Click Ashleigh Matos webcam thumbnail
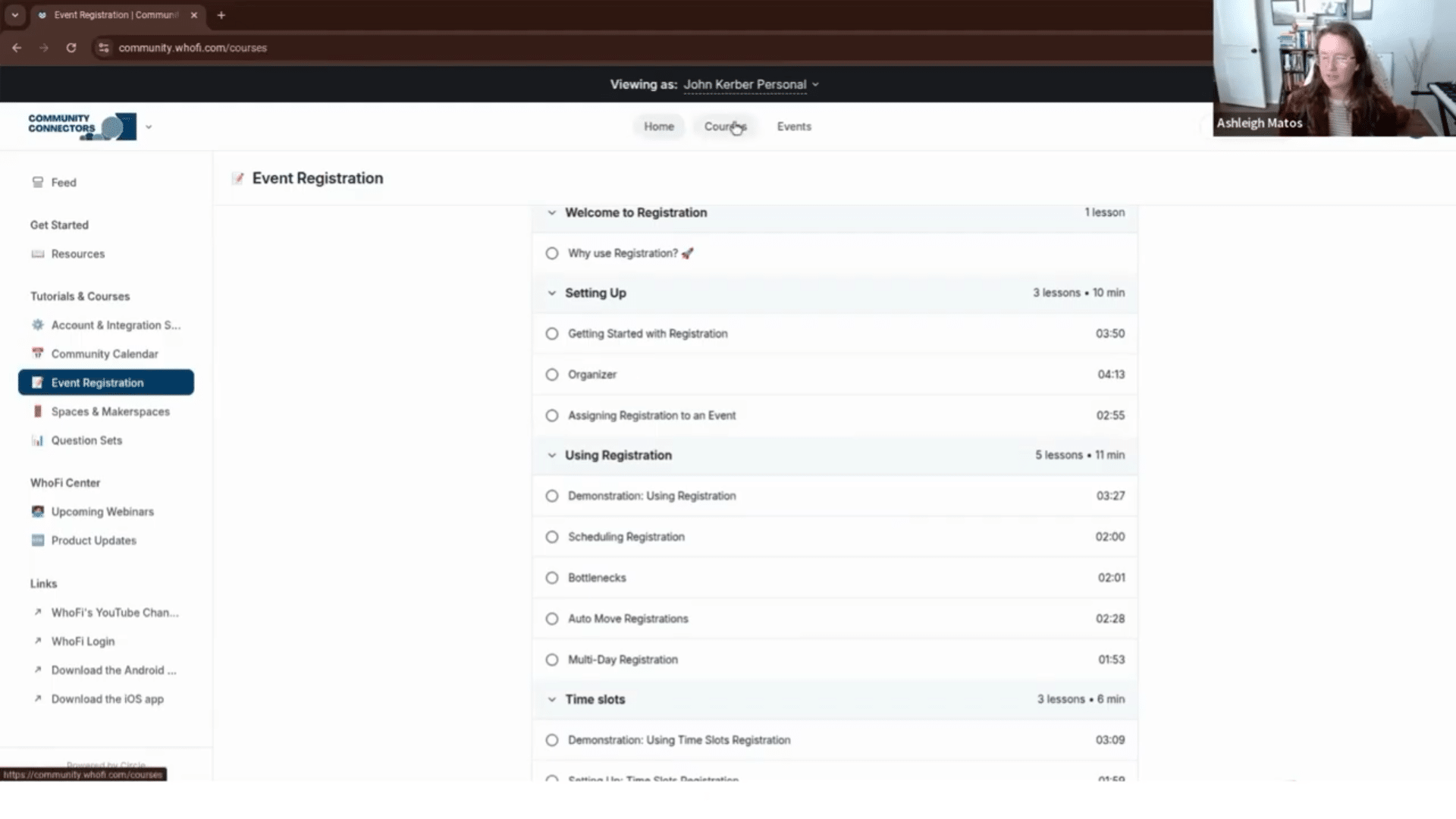The height and width of the screenshot is (819, 1456). click(1334, 68)
